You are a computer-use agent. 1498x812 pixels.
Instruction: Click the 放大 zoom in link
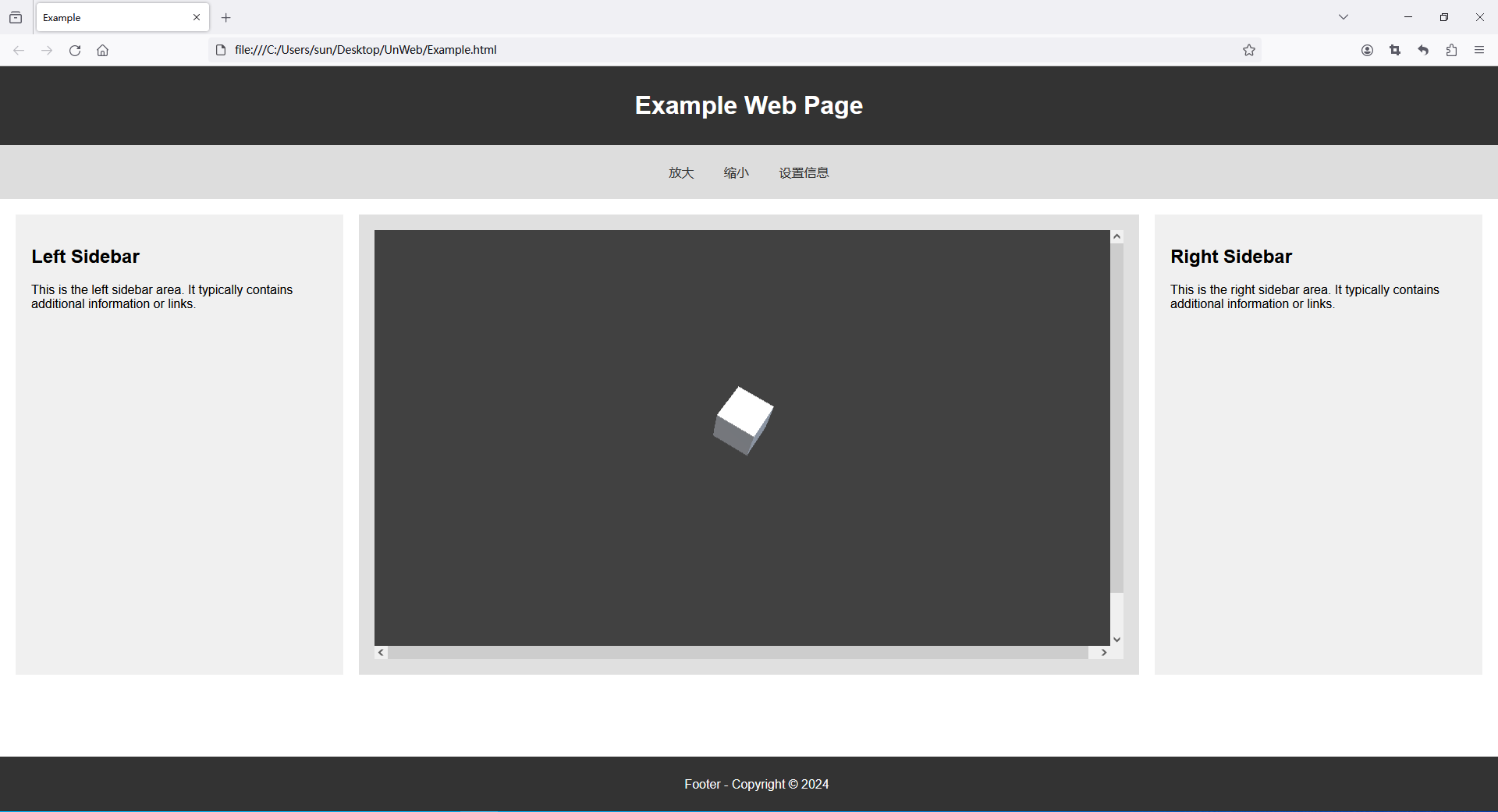(681, 172)
